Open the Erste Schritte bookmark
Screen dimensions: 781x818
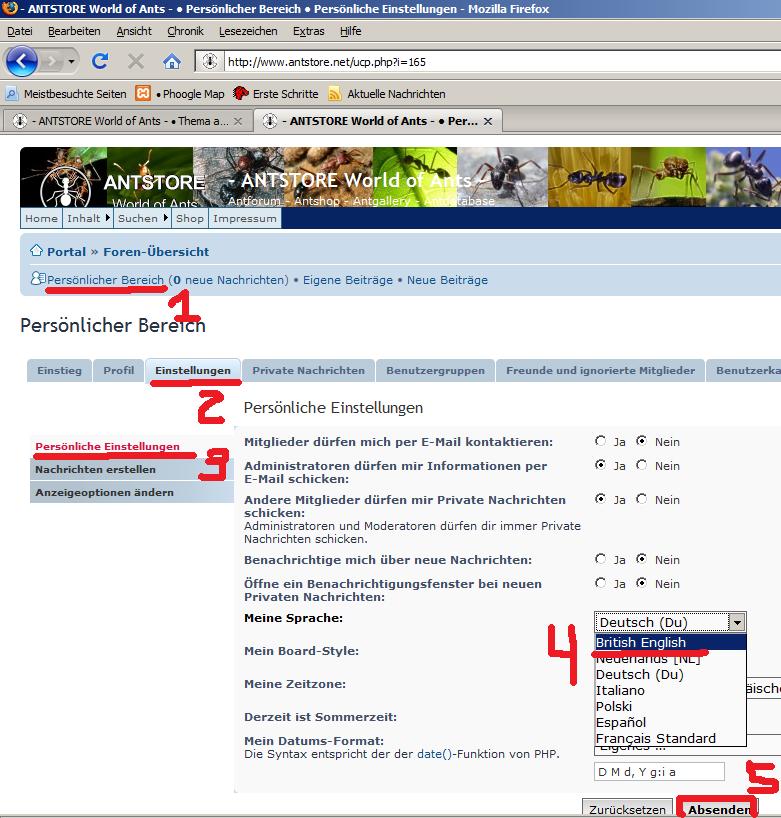(x=276, y=94)
